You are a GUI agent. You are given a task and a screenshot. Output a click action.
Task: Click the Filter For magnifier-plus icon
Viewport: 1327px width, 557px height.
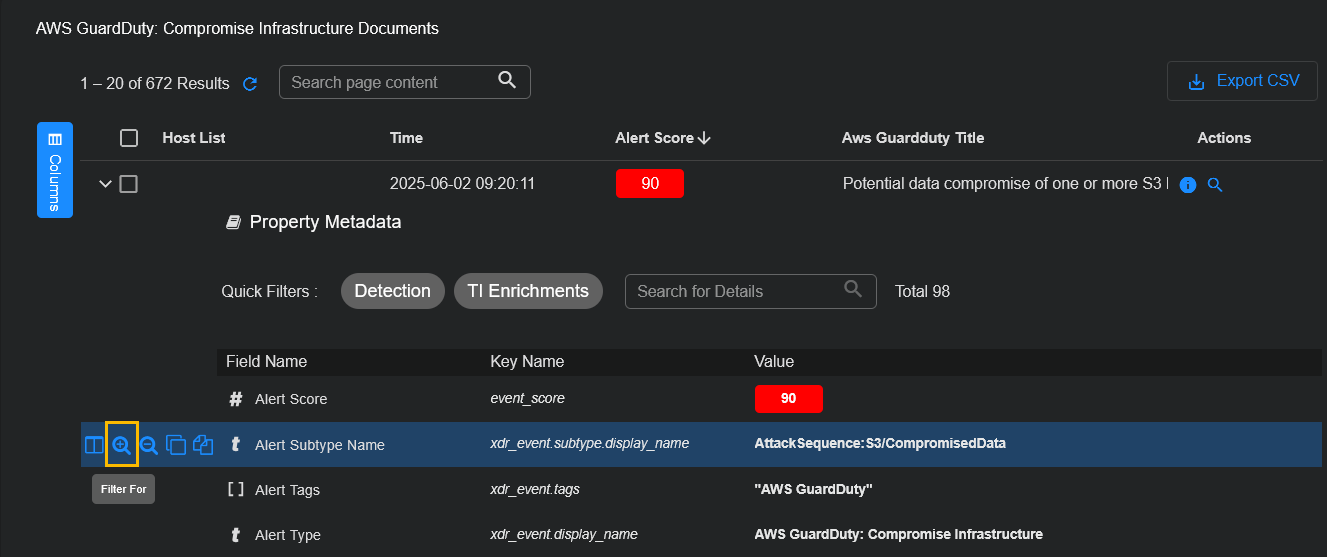121,445
